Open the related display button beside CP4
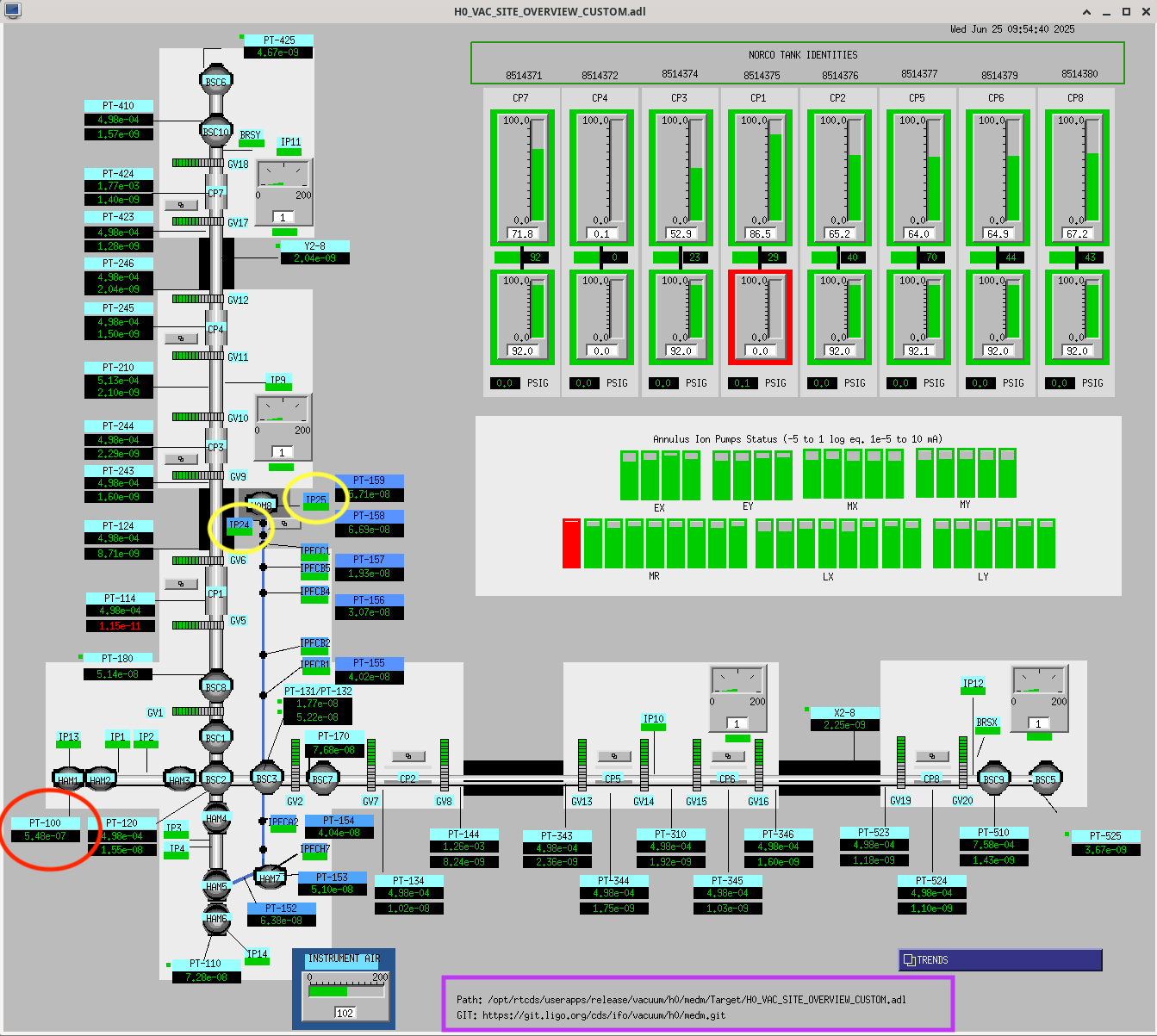The image size is (1157, 1036). pyautogui.click(x=181, y=338)
